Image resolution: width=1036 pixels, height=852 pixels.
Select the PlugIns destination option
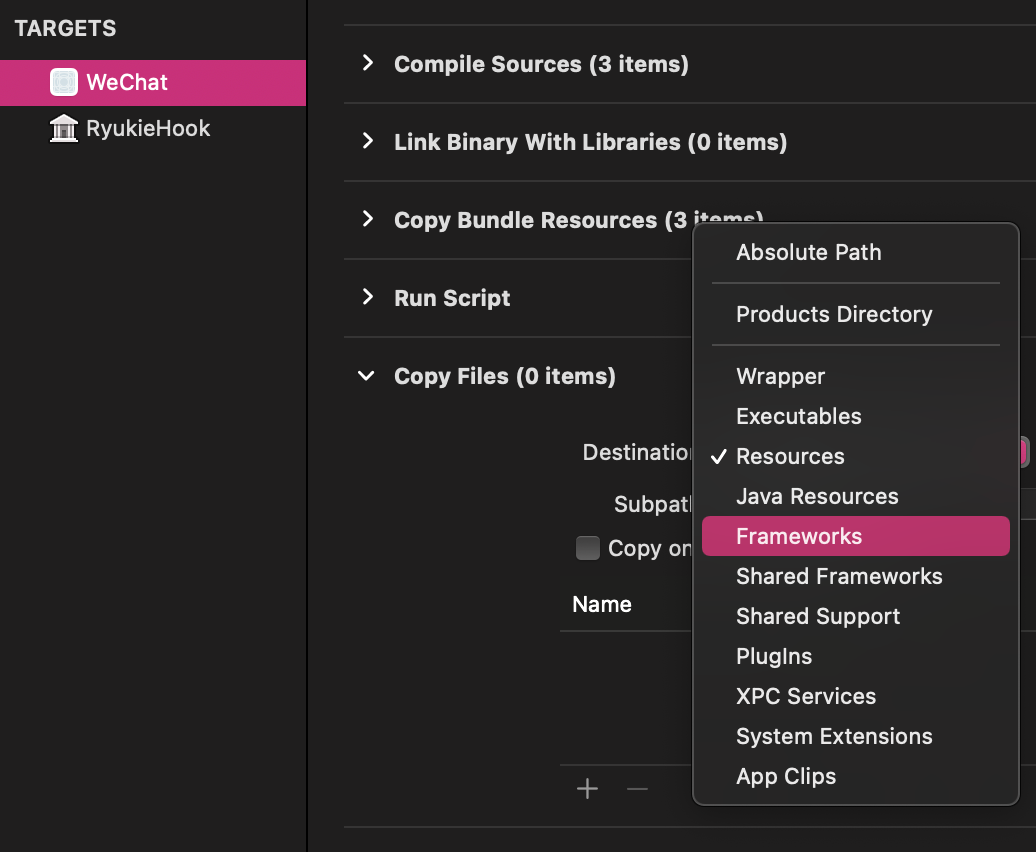856,657
